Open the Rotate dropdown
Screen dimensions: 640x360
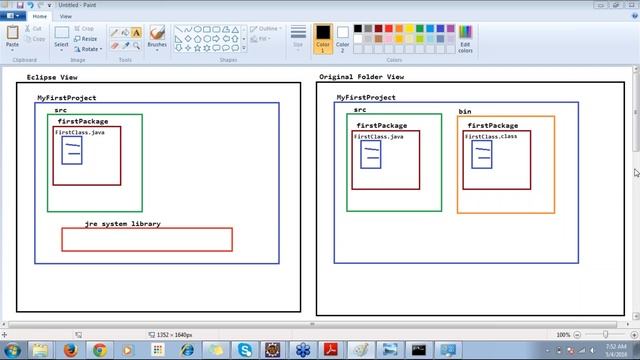pyautogui.click(x=88, y=49)
